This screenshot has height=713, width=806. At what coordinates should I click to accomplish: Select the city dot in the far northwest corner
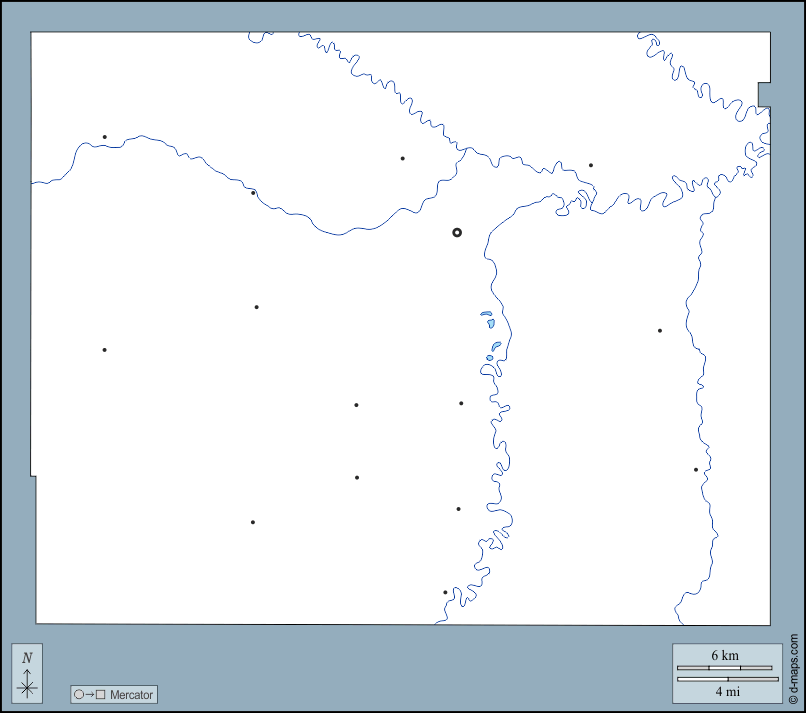[x=104, y=137]
